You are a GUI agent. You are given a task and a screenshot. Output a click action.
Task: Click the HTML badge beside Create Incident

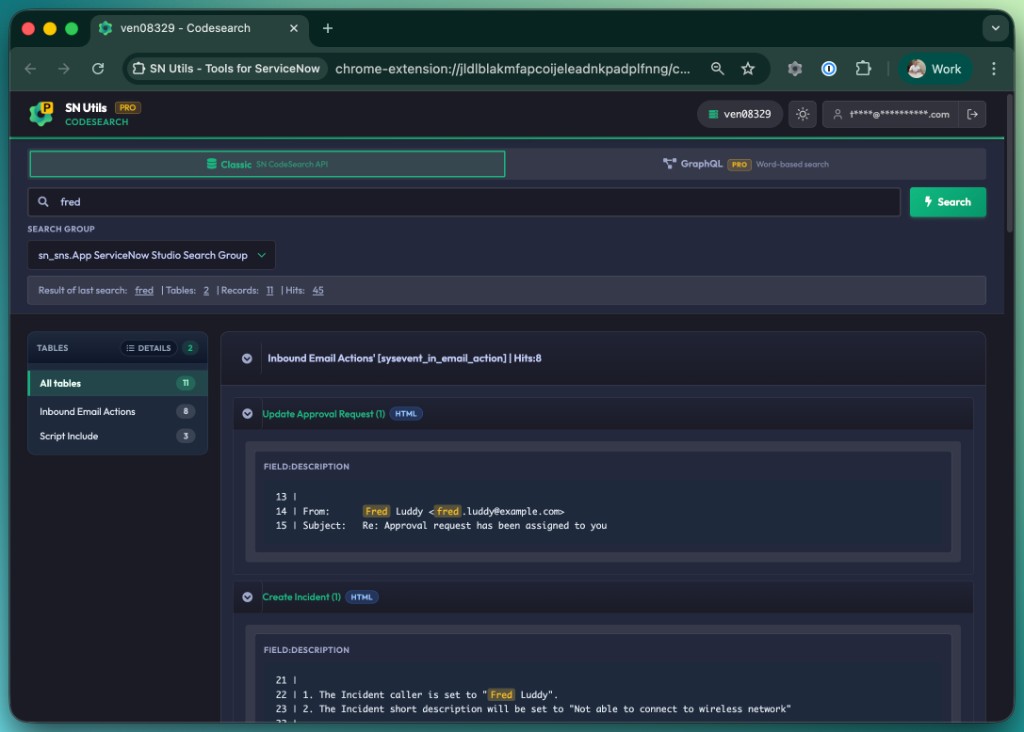point(361,597)
